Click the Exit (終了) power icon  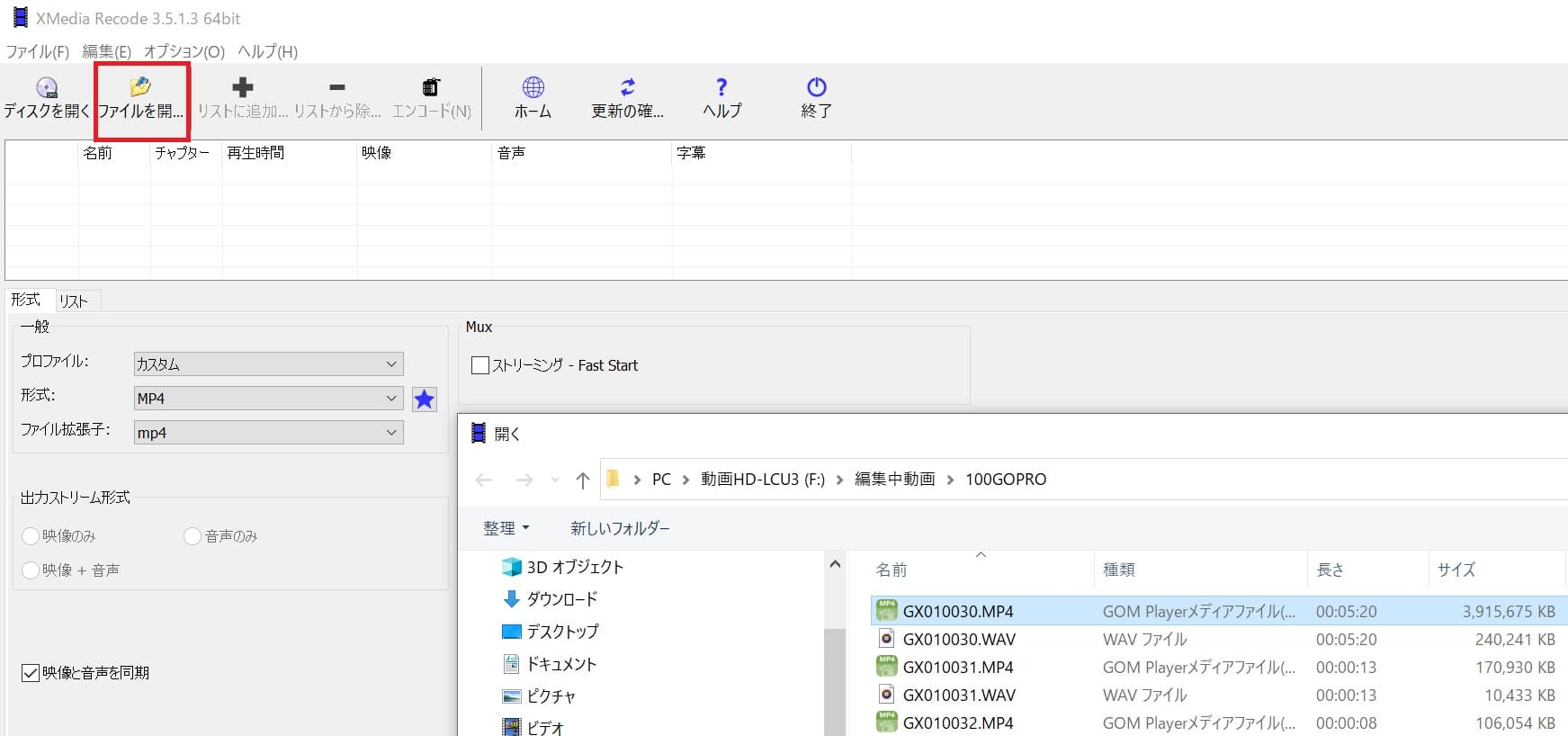pos(817,87)
